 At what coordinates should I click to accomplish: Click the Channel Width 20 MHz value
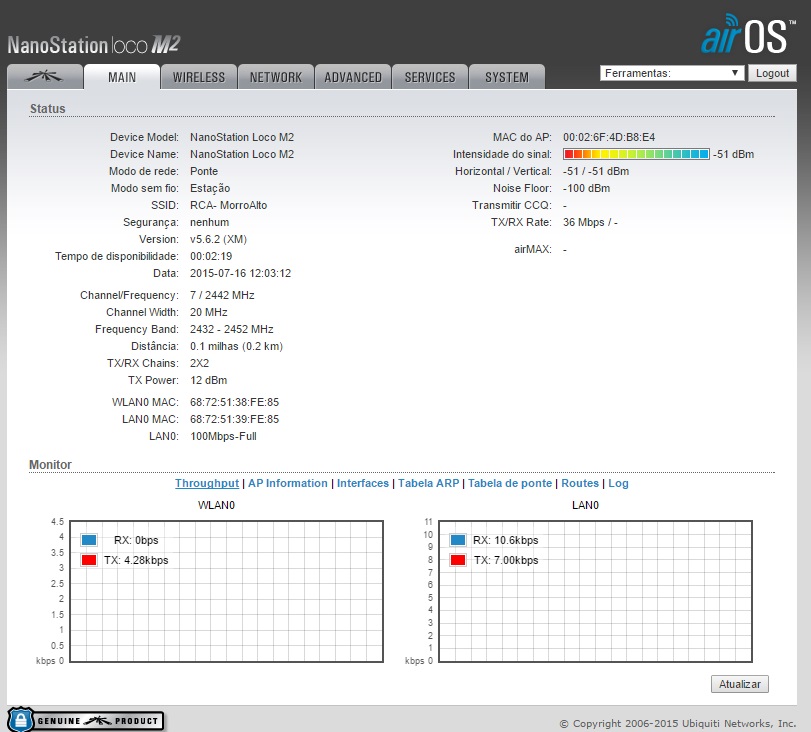[x=208, y=312]
